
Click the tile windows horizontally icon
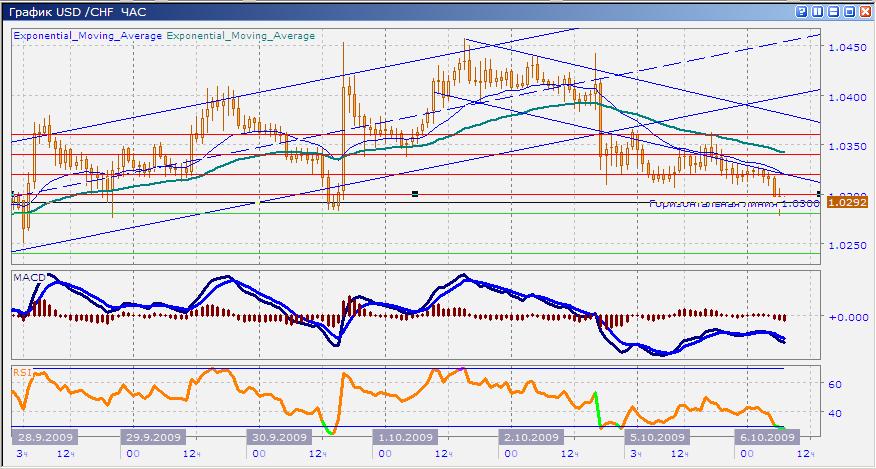tap(833, 10)
